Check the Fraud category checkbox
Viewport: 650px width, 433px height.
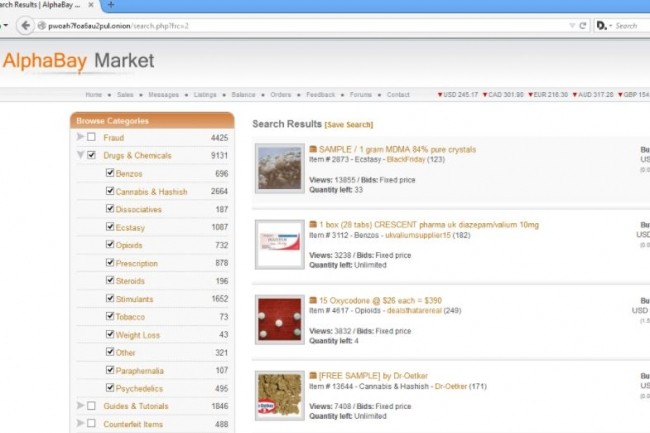(x=92, y=137)
